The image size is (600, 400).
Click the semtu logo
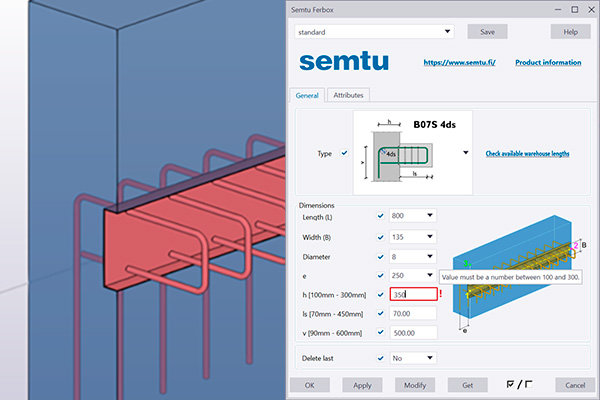(x=344, y=62)
